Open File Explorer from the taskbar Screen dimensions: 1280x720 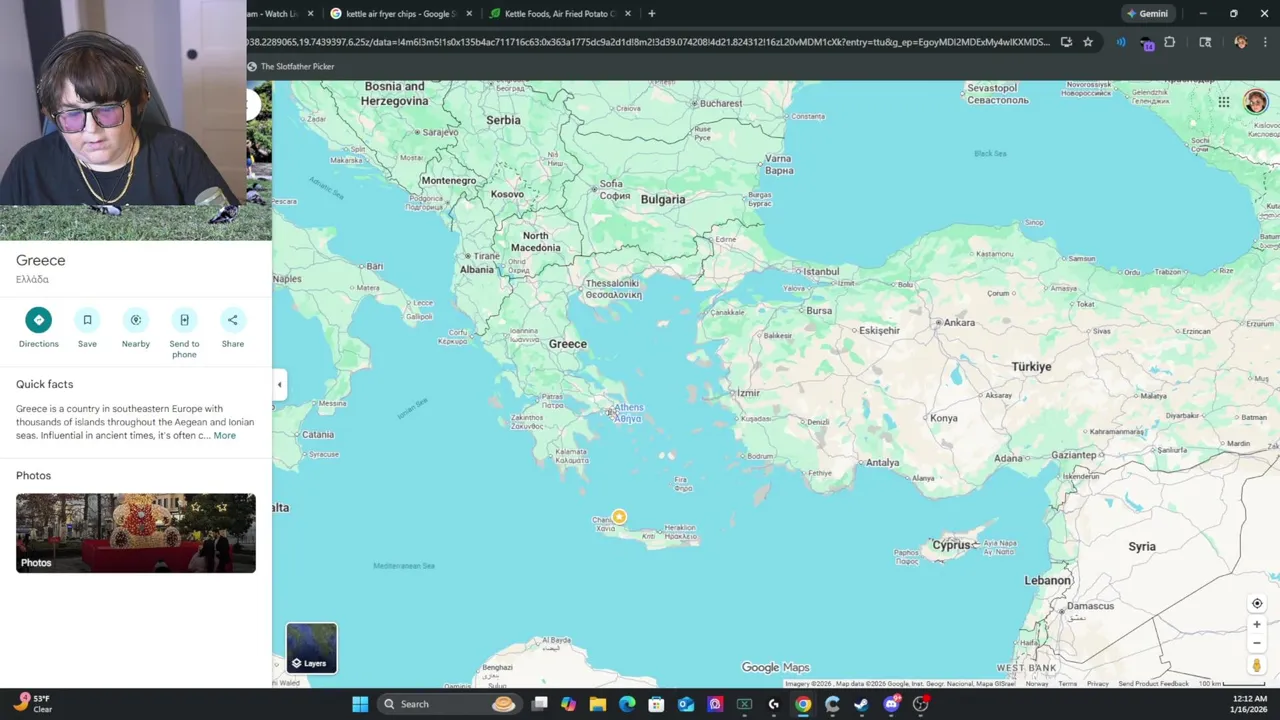pyautogui.click(x=598, y=704)
